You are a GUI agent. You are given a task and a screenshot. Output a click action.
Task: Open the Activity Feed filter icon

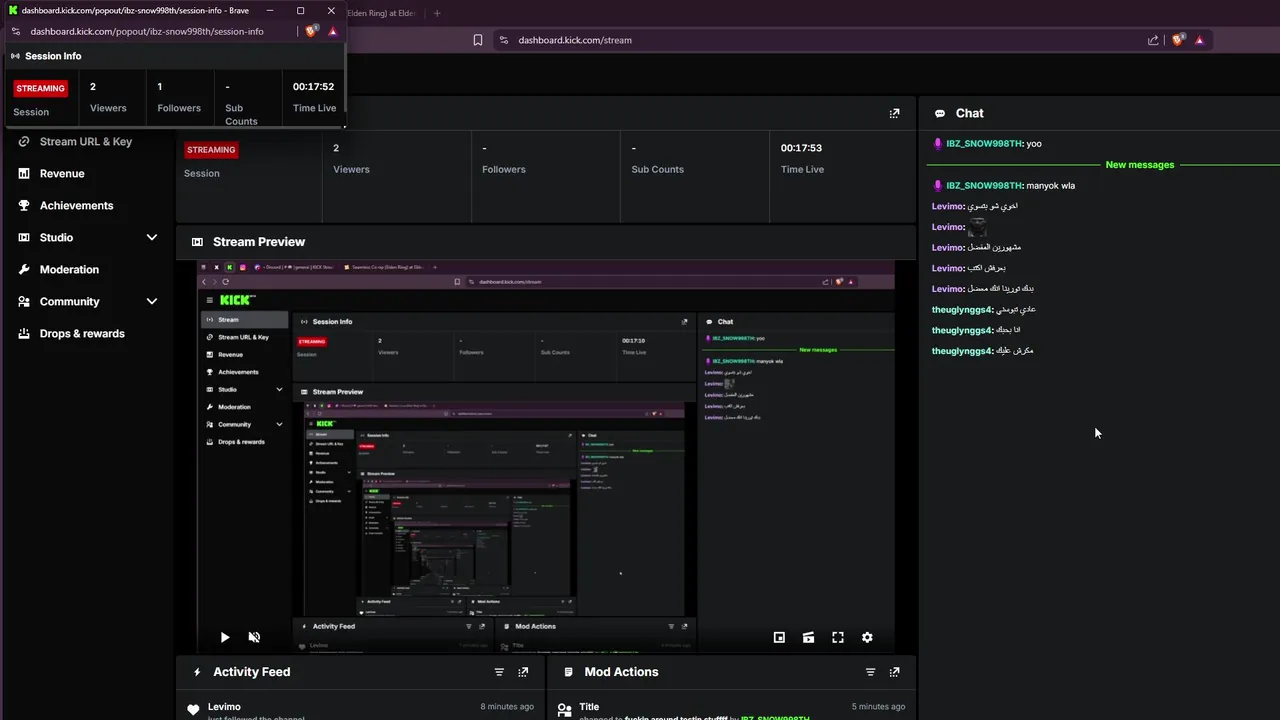pos(499,672)
